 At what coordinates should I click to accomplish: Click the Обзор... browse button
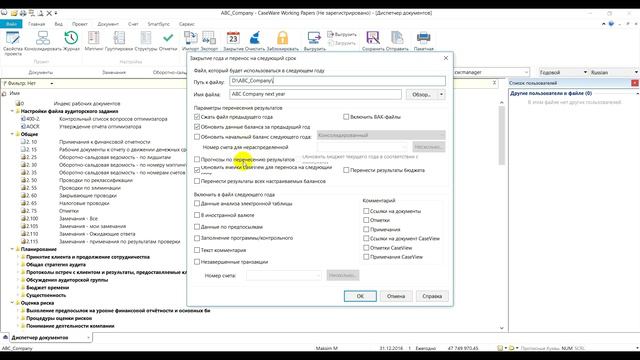(x=422, y=94)
